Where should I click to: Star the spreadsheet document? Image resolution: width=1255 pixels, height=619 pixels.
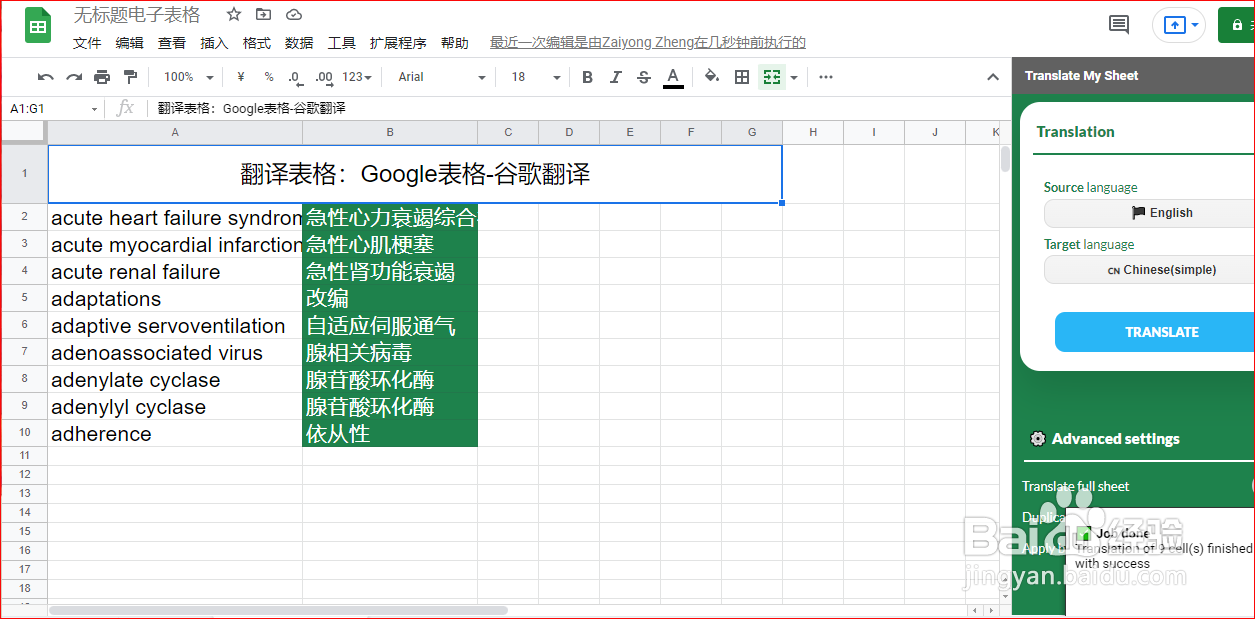tap(233, 15)
